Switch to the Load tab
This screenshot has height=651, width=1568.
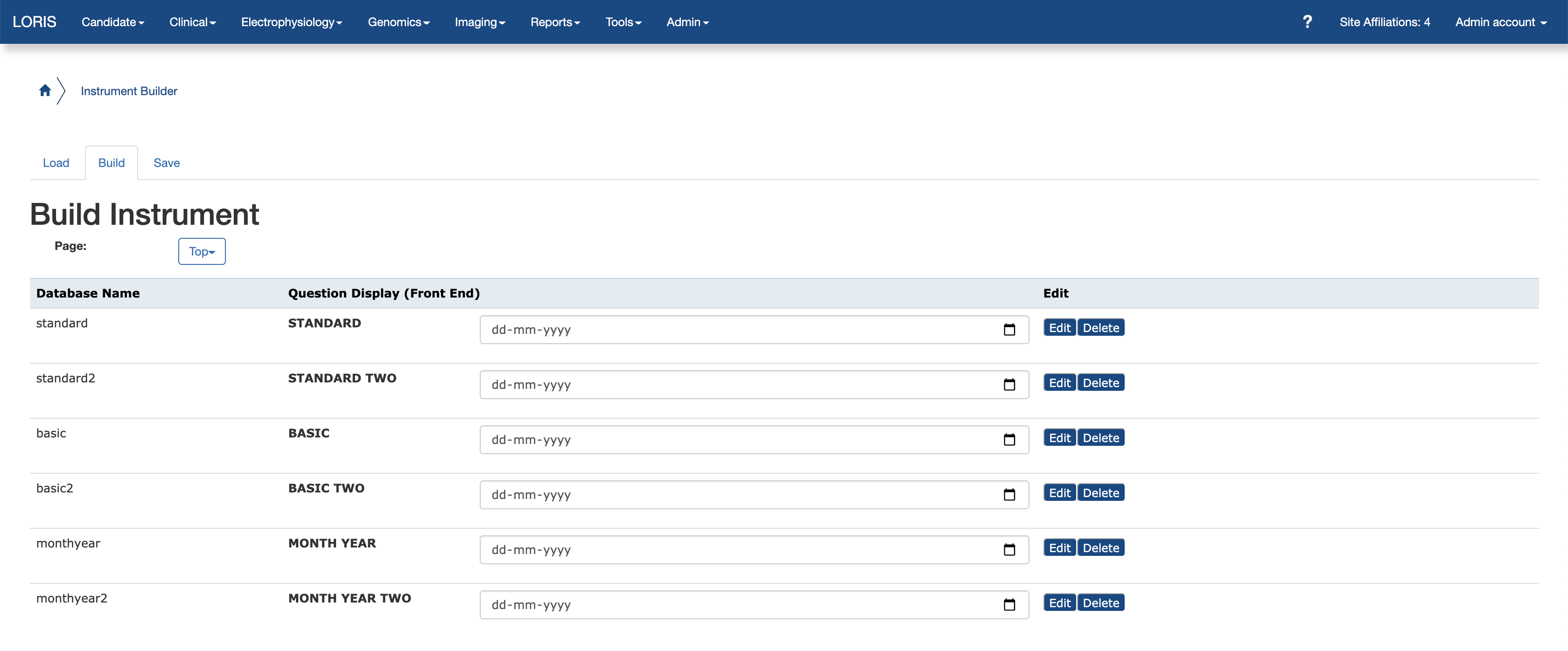click(56, 163)
